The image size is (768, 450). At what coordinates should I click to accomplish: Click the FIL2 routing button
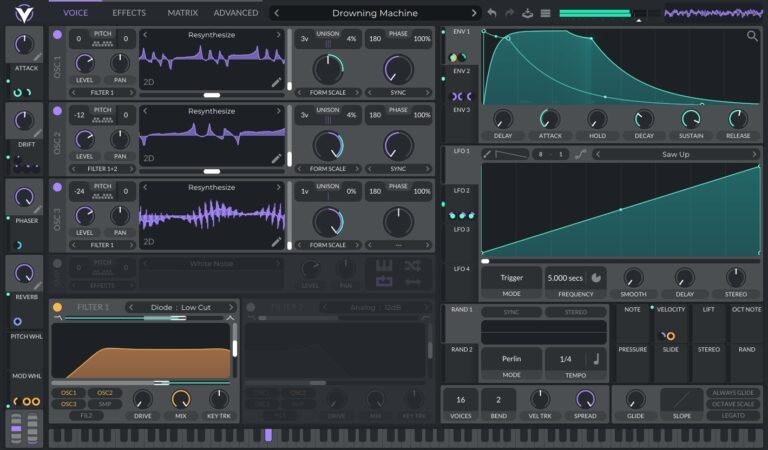coord(86,415)
